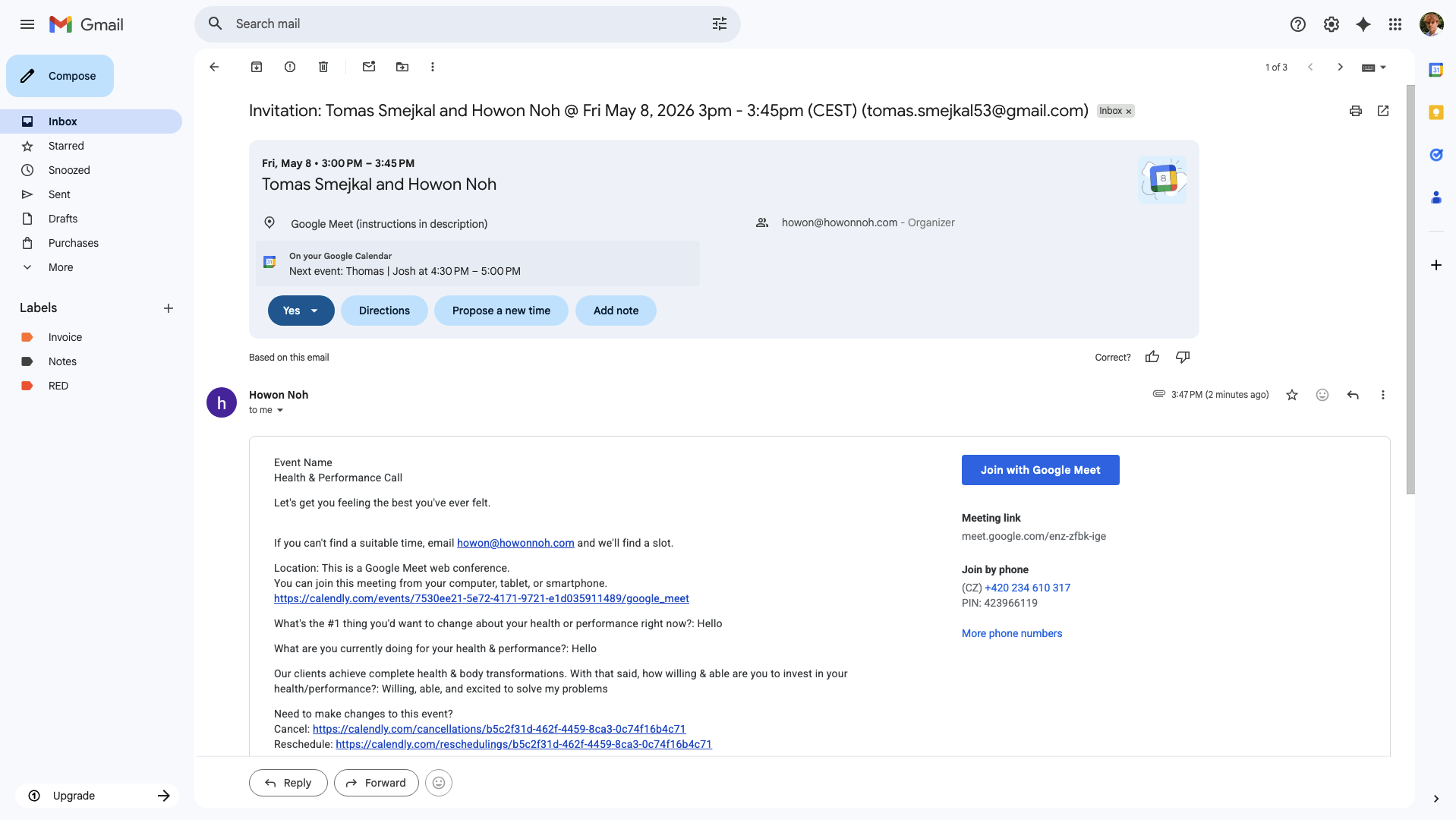Screen dimensions: 1456x820
Task: Open the email in a new window
Action: (1383, 111)
